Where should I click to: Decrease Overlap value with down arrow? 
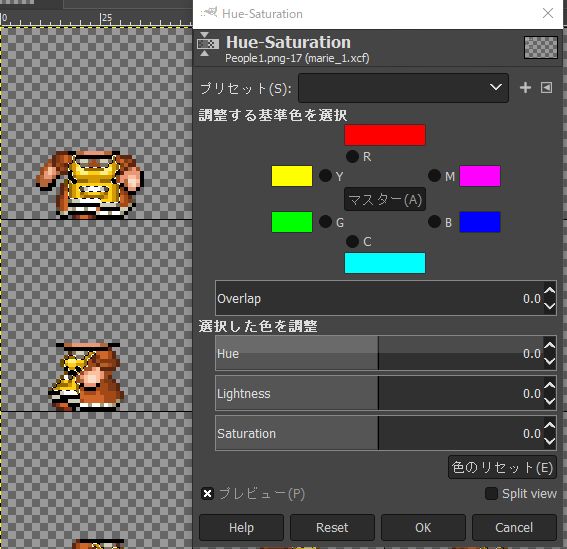(550, 306)
